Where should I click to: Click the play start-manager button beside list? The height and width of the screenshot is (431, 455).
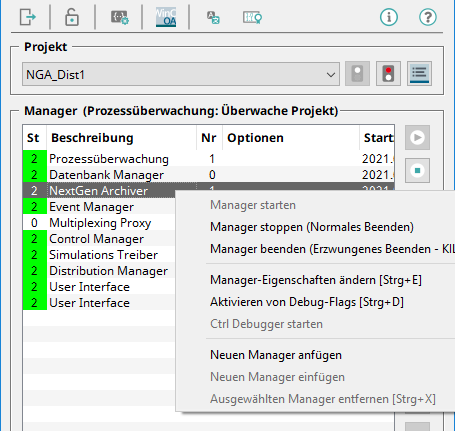pyautogui.click(x=417, y=137)
